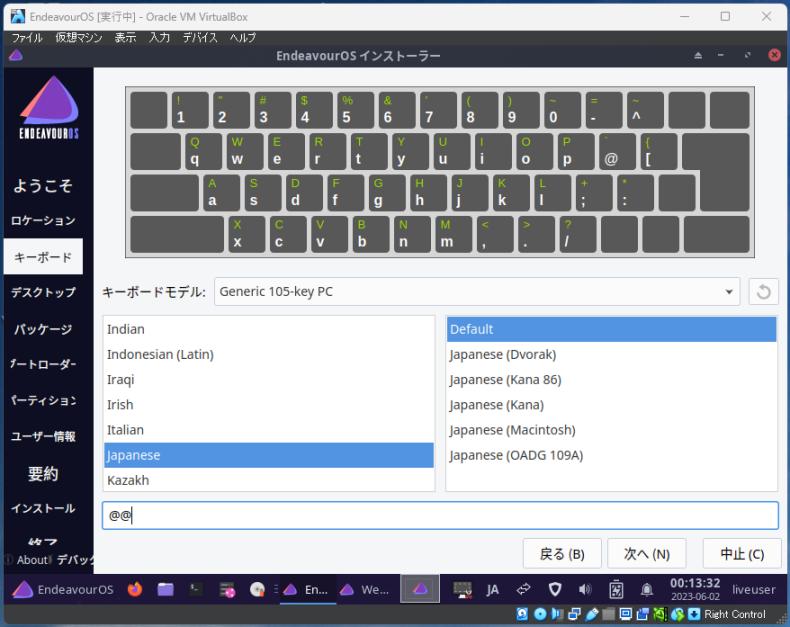This screenshot has width=790, height=627.
Task: Click VirtualBox hard disk status icon
Action: coord(522,614)
